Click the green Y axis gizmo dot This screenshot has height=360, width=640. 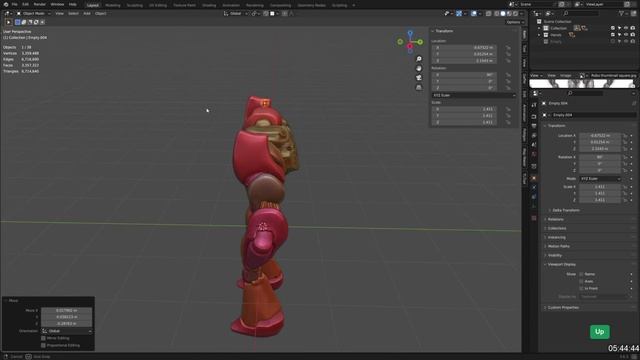coord(420,42)
